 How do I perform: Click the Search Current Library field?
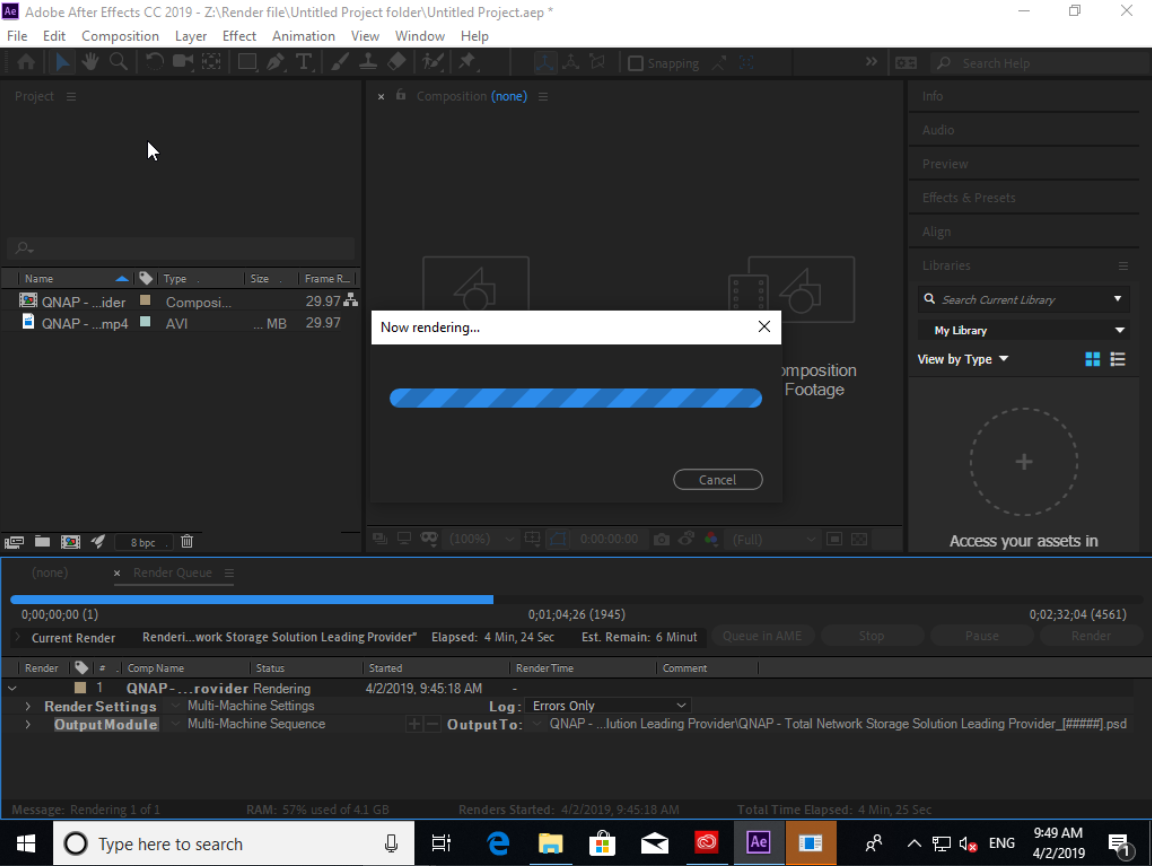coord(1023,300)
